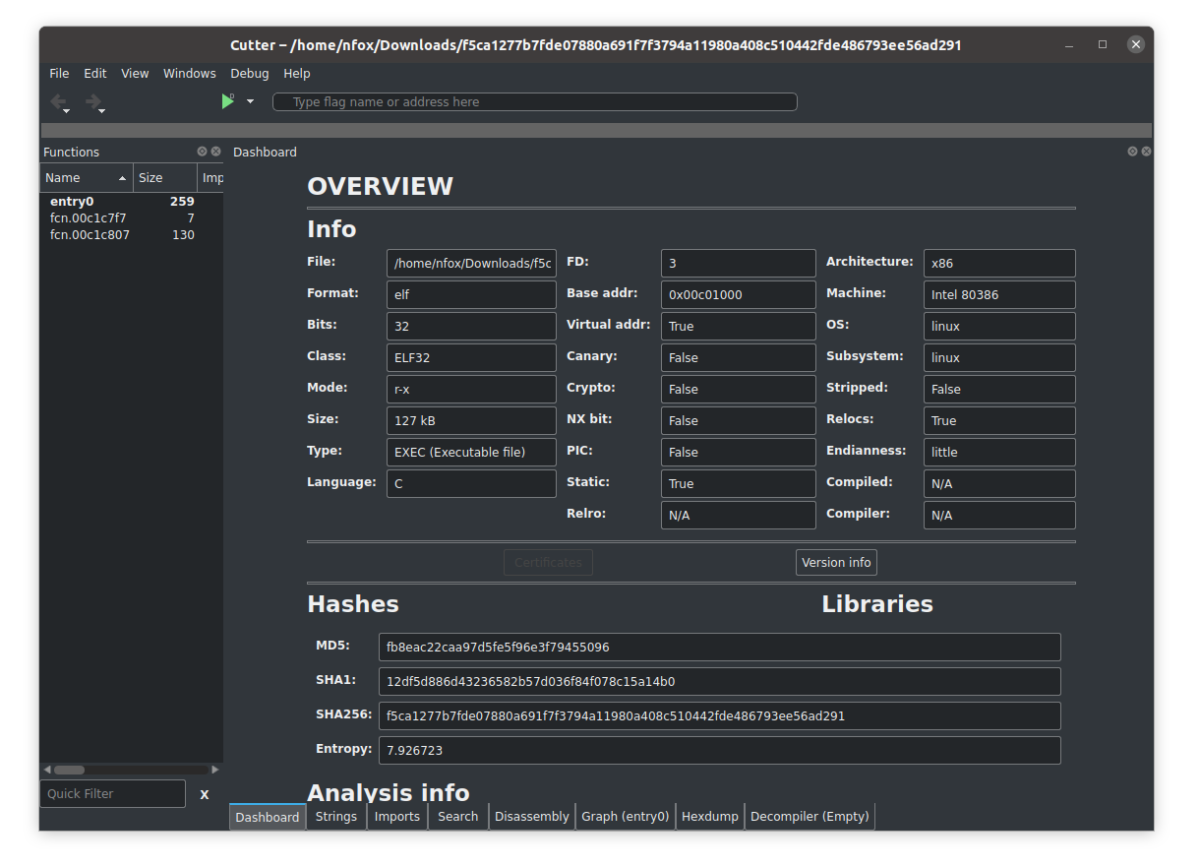Open the debug configuration dropdown arrow
The height and width of the screenshot is (867, 1200).
[x=249, y=102]
